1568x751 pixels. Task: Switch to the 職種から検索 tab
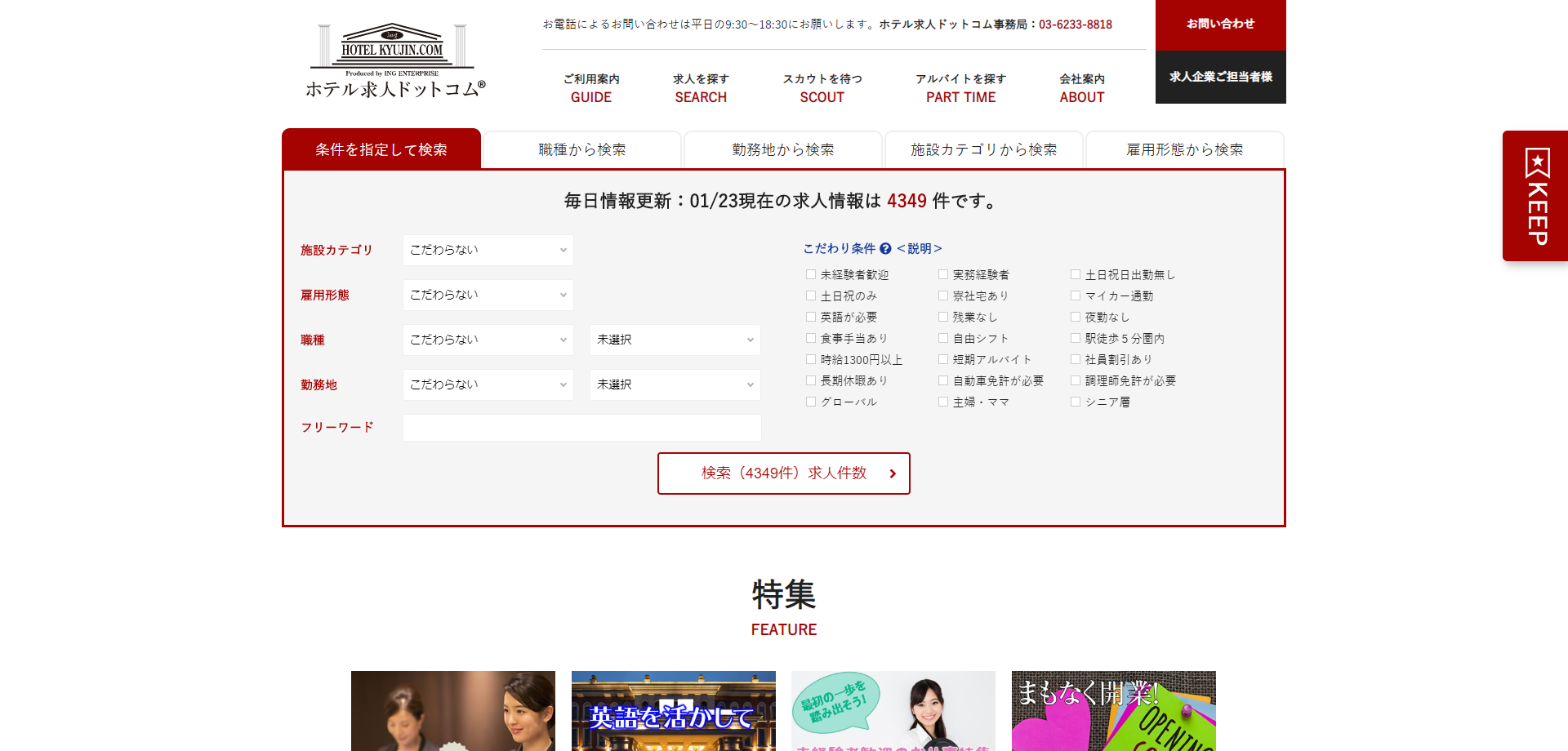581,150
